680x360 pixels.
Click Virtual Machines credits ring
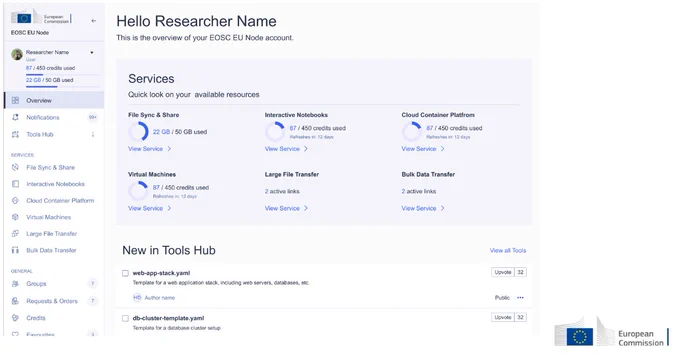coord(138,191)
